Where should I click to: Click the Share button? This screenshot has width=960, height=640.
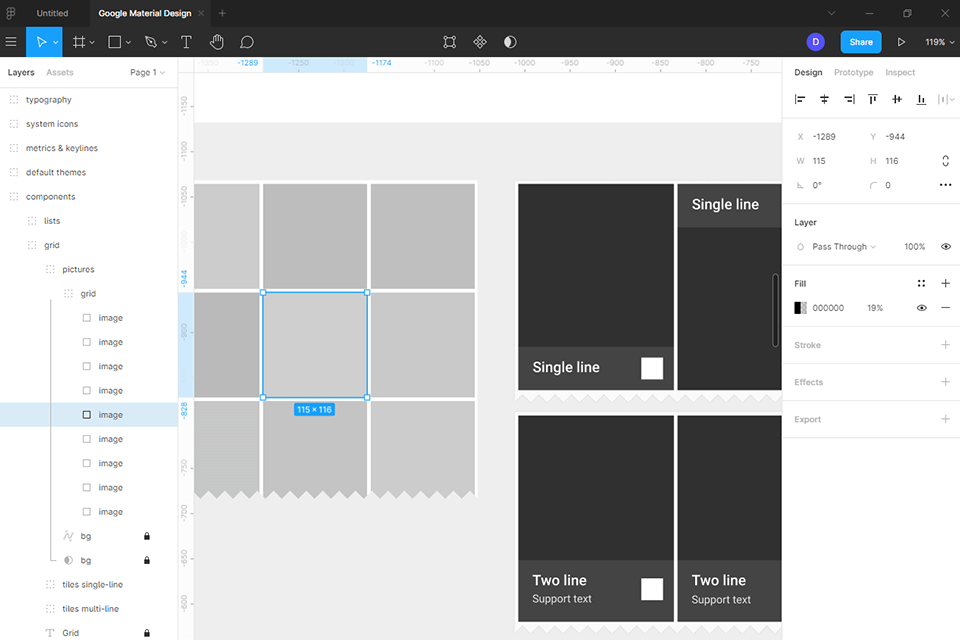tap(861, 42)
